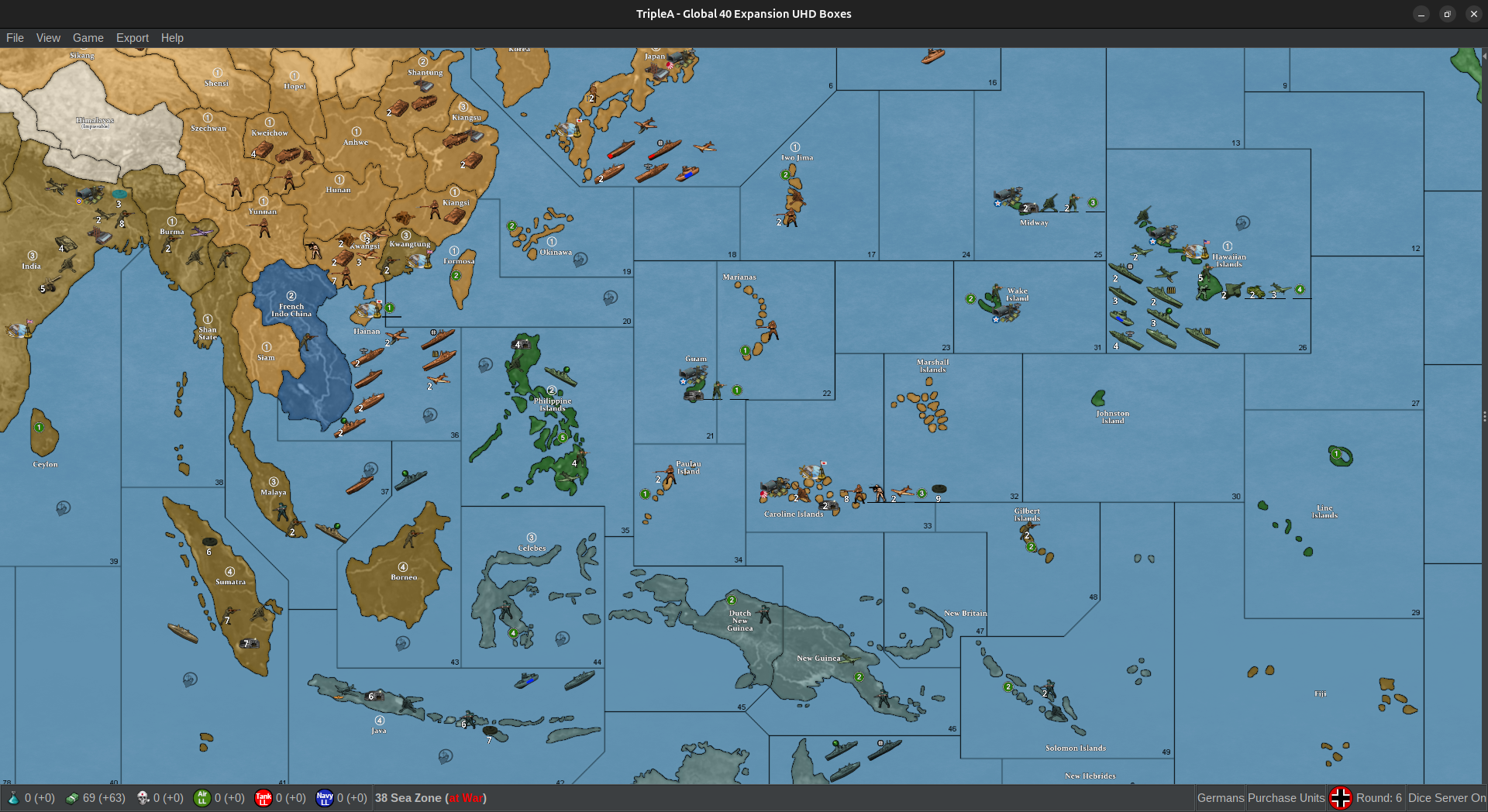Click the Kwangtung territory label
The image size is (1488, 812).
pyautogui.click(x=410, y=244)
